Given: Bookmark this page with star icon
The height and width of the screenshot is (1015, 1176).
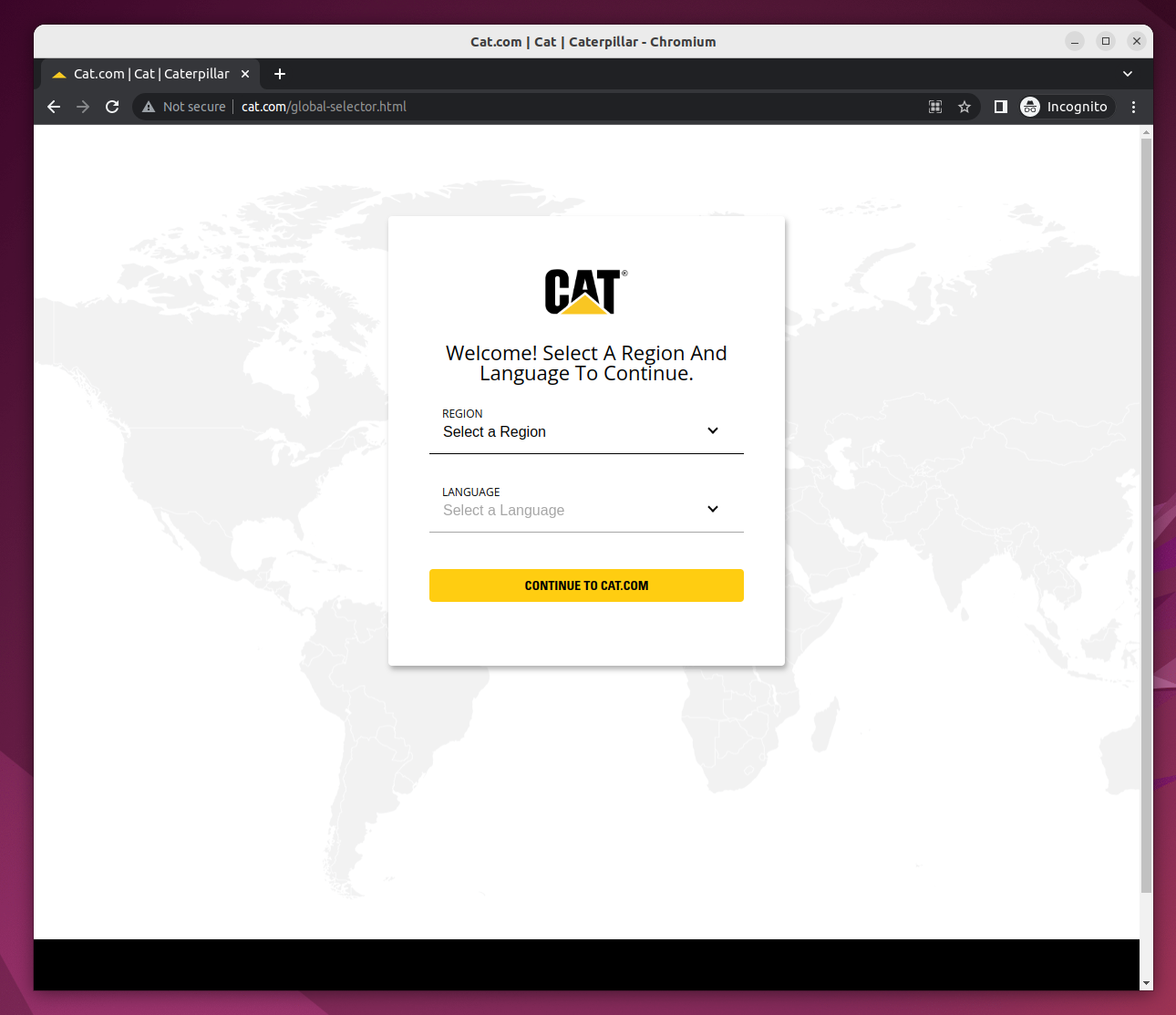Looking at the screenshot, I should point(965,107).
